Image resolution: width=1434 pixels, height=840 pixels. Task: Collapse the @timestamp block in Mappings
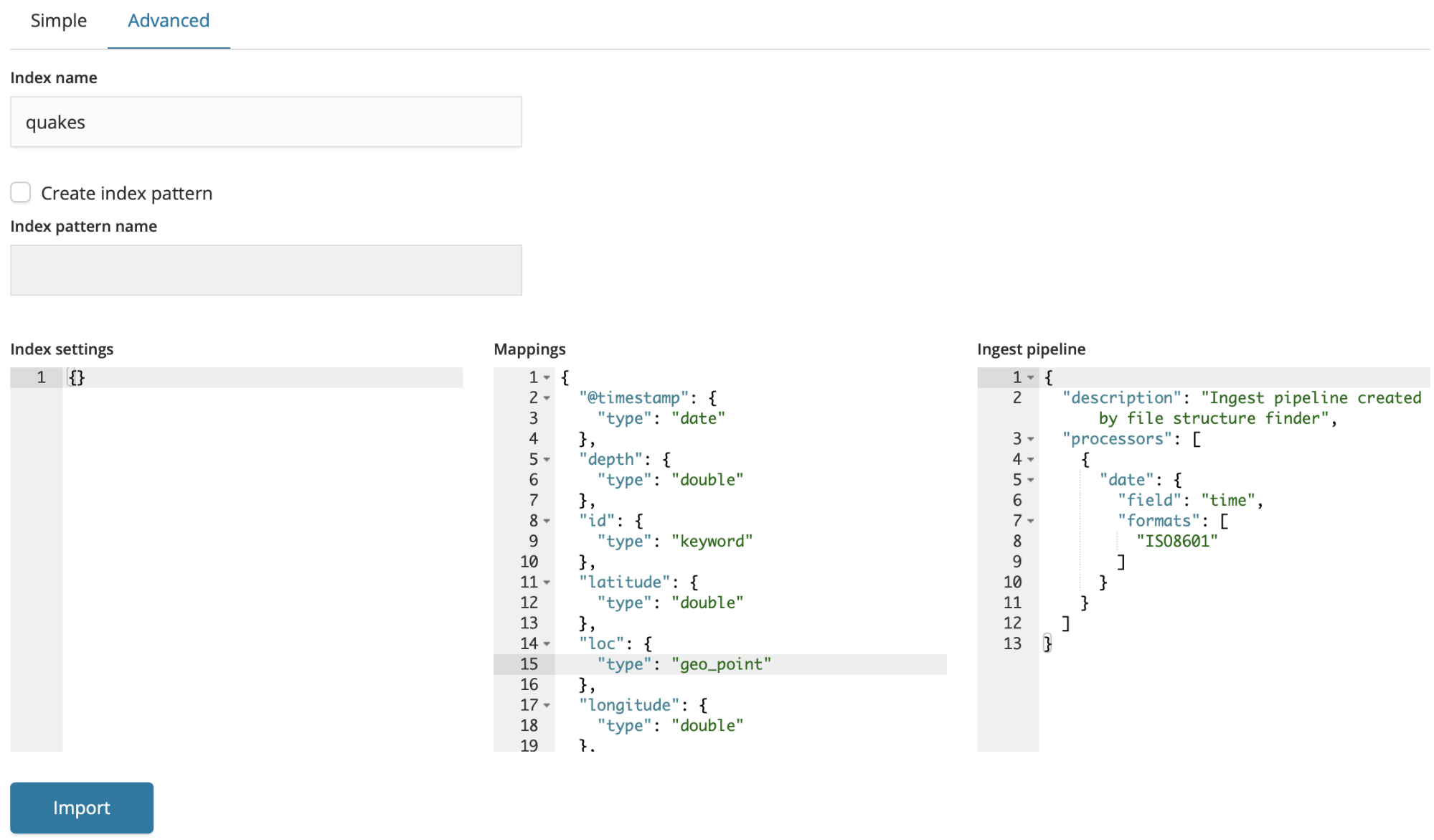(547, 398)
